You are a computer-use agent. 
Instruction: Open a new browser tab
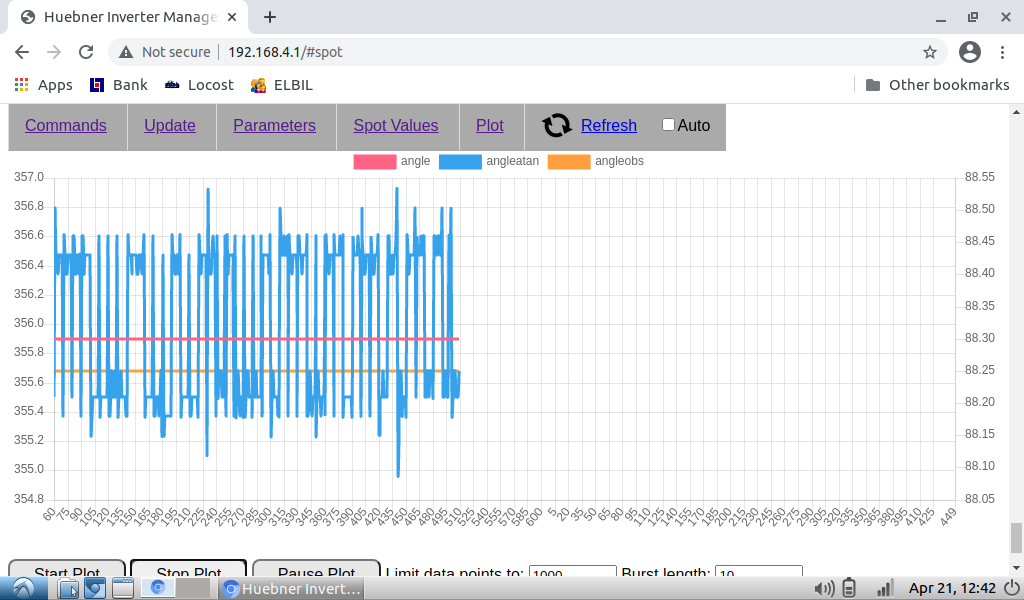click(x=270, y=17)
